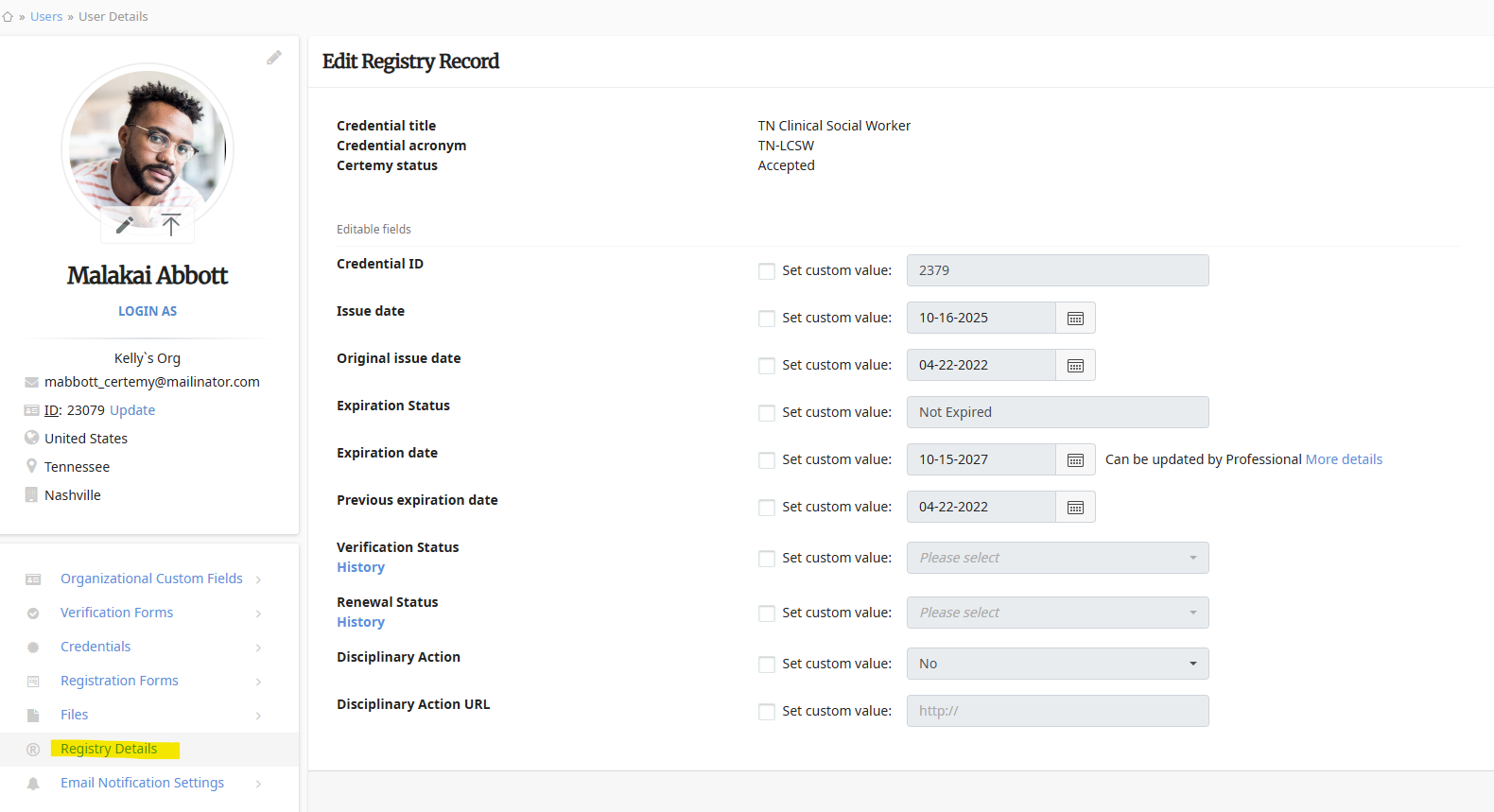
Task: Open Registry Details in sidebar menu
Action: (x=109, y=749)
